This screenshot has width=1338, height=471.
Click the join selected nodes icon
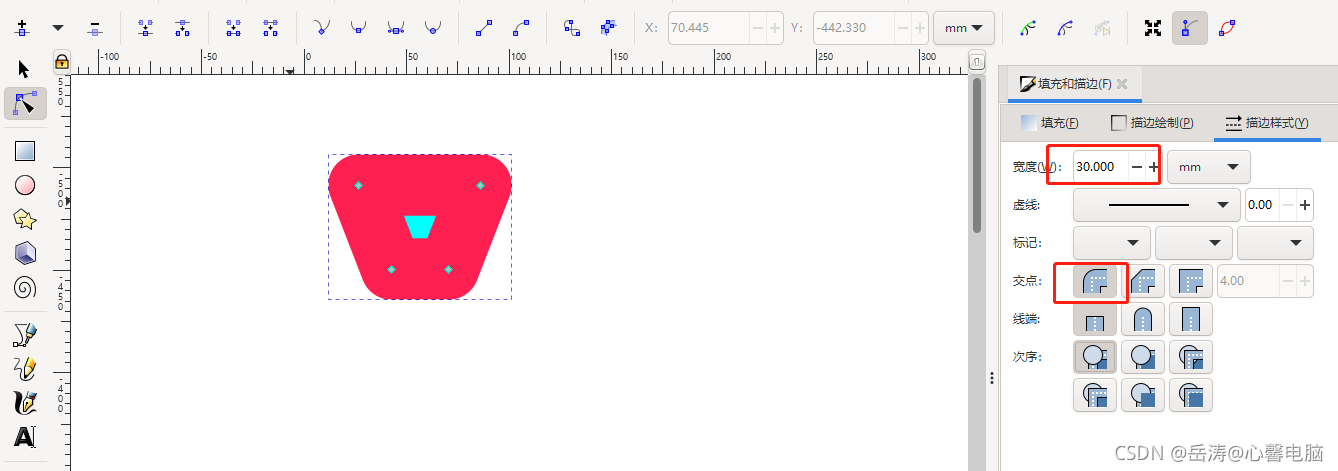(x=146, y=28)
